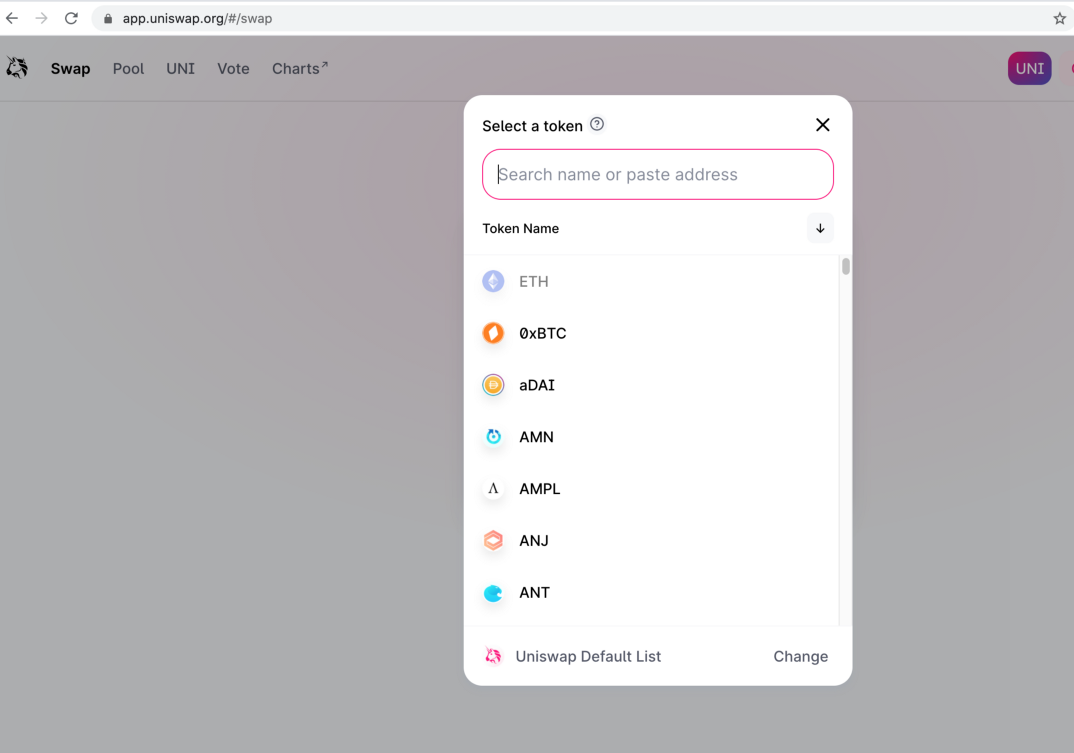Click the help question mark icon
Viewport: 1074px width, 753px height.
[x=597, y=124]
